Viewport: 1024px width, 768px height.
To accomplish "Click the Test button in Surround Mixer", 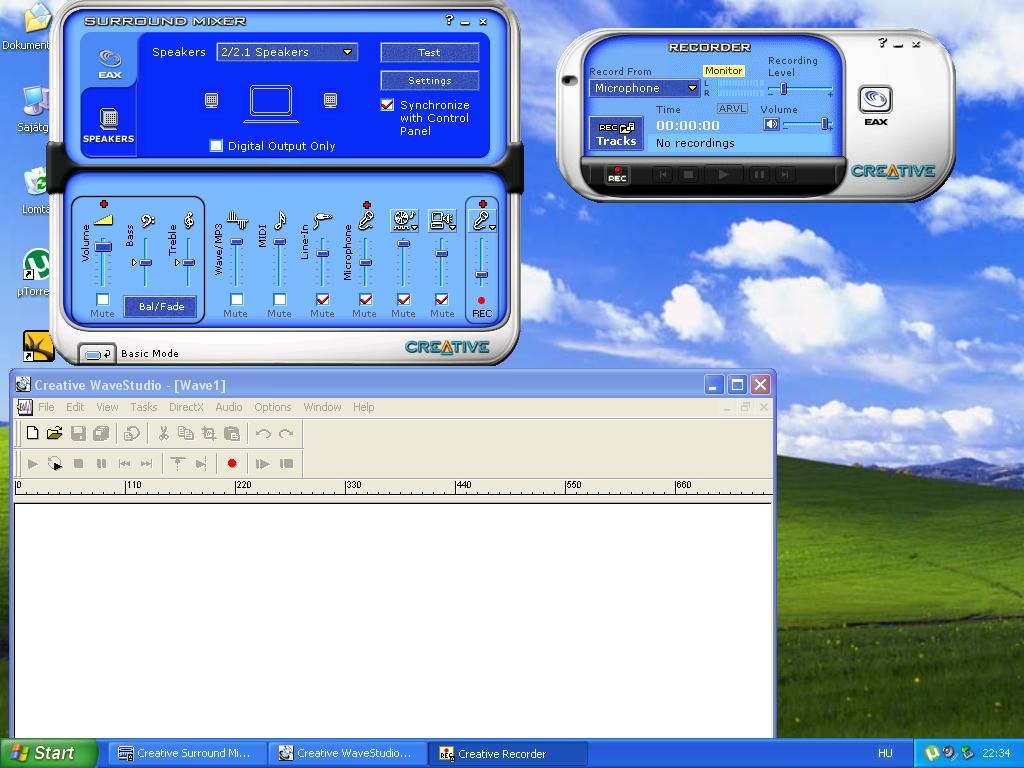I will click(x=430, y=52).
